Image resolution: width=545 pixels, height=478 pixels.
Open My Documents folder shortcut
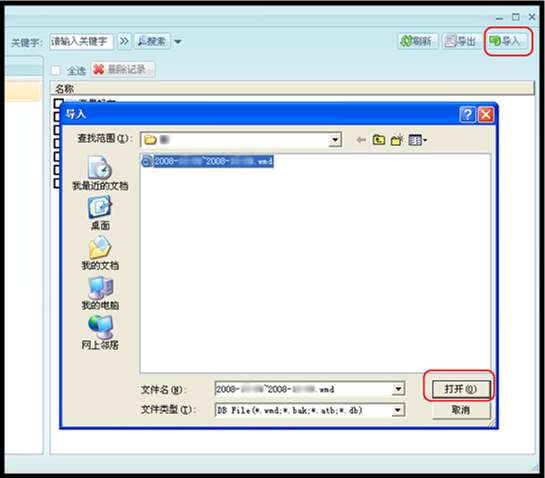click(100, 253)
